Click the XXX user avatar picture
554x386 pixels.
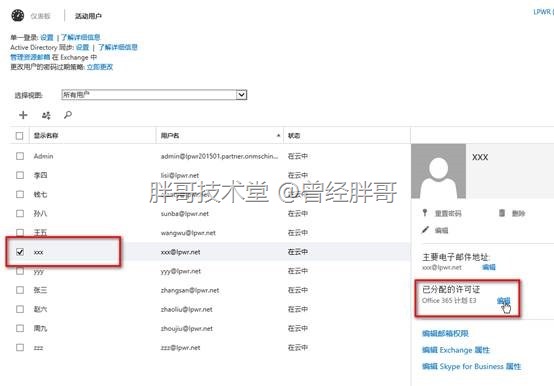(438, 171)
